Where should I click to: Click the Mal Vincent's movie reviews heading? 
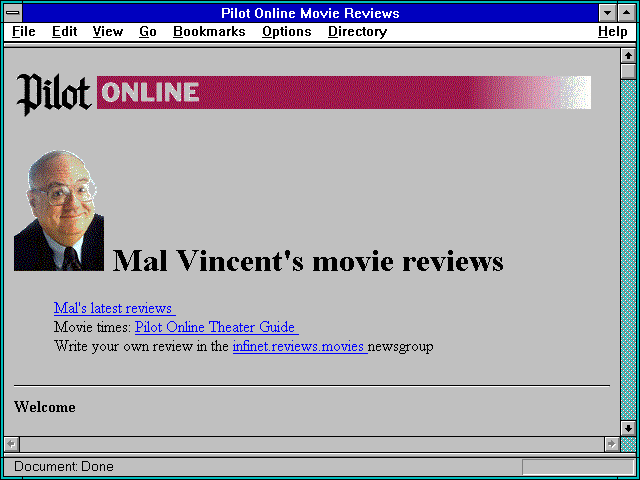[308, 260]
